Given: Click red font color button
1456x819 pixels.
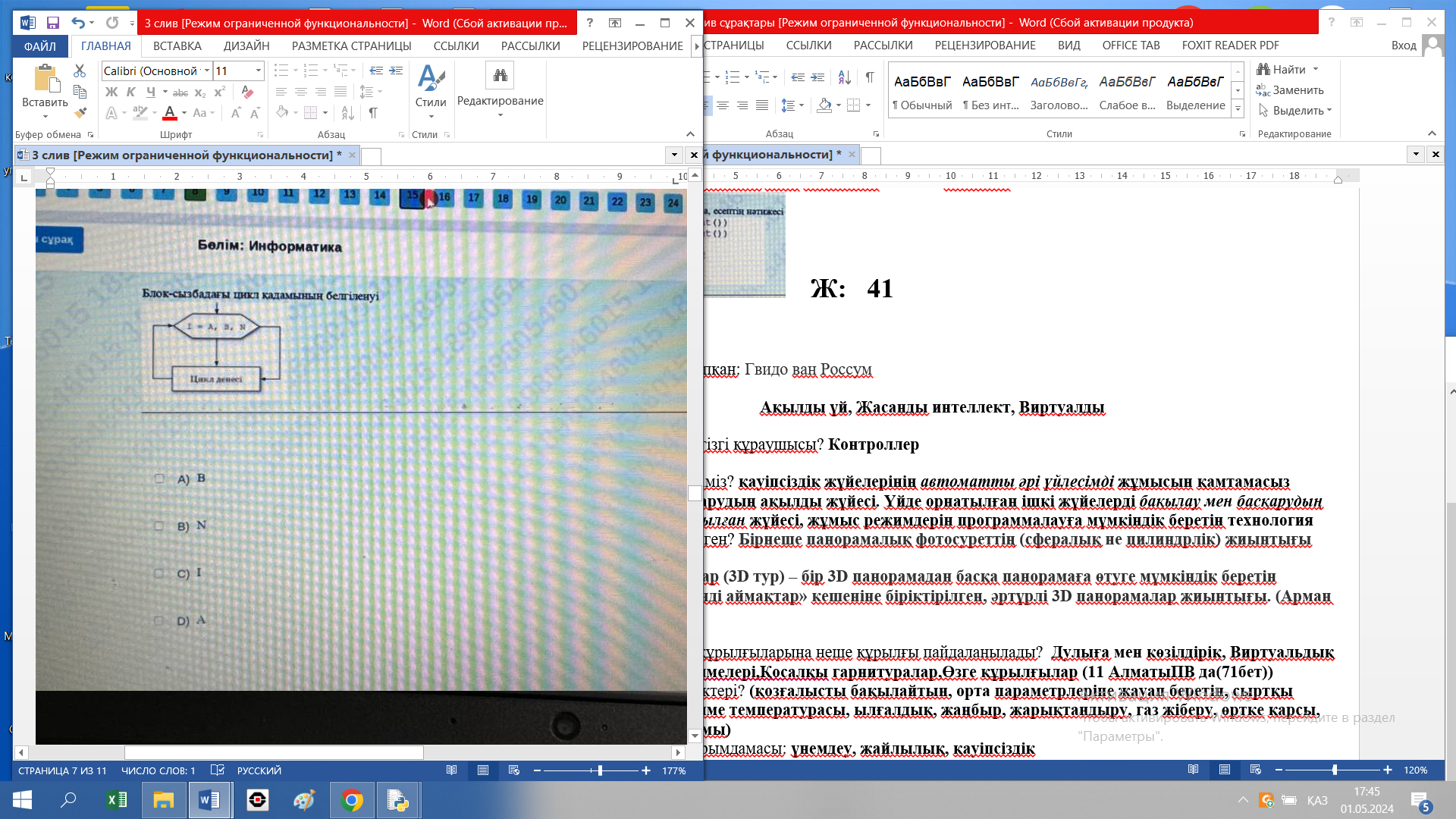Looking at the screenshot, I should tap(170, 113).
